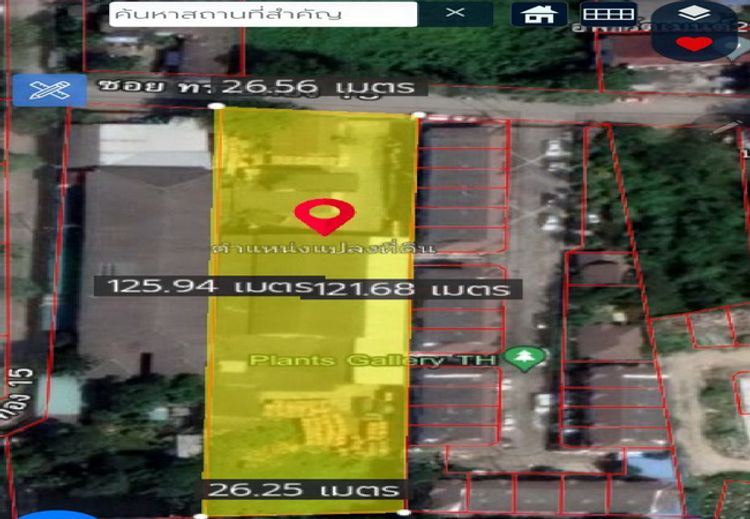Open the map layers icon

[695, 14]
